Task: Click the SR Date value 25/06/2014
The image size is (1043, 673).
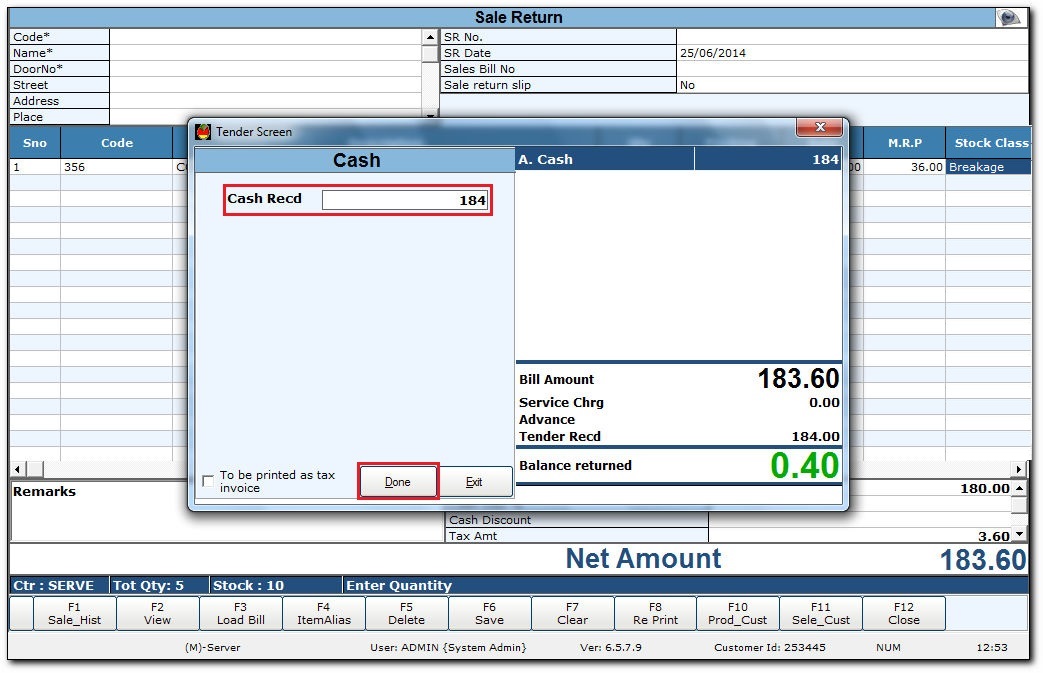Action: click(713, 53)
